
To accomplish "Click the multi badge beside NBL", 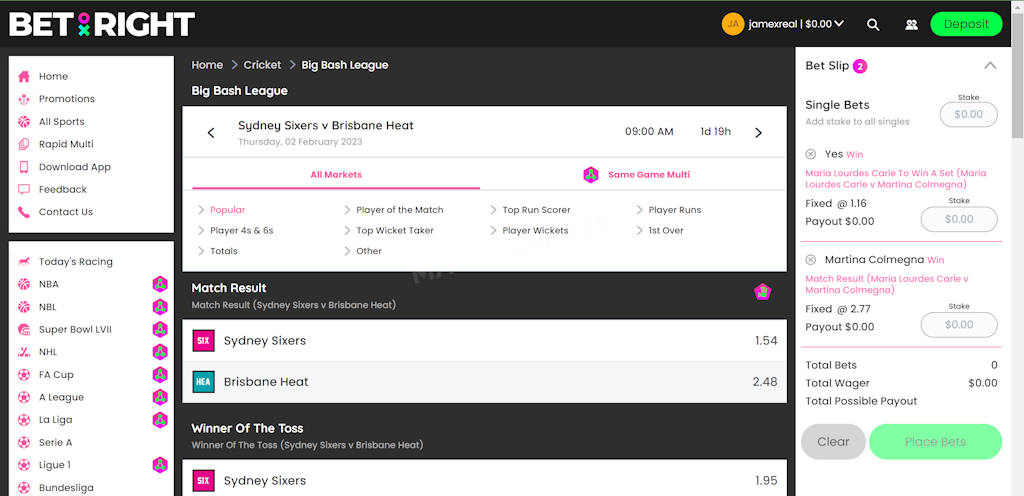I will tap(160, 307).
